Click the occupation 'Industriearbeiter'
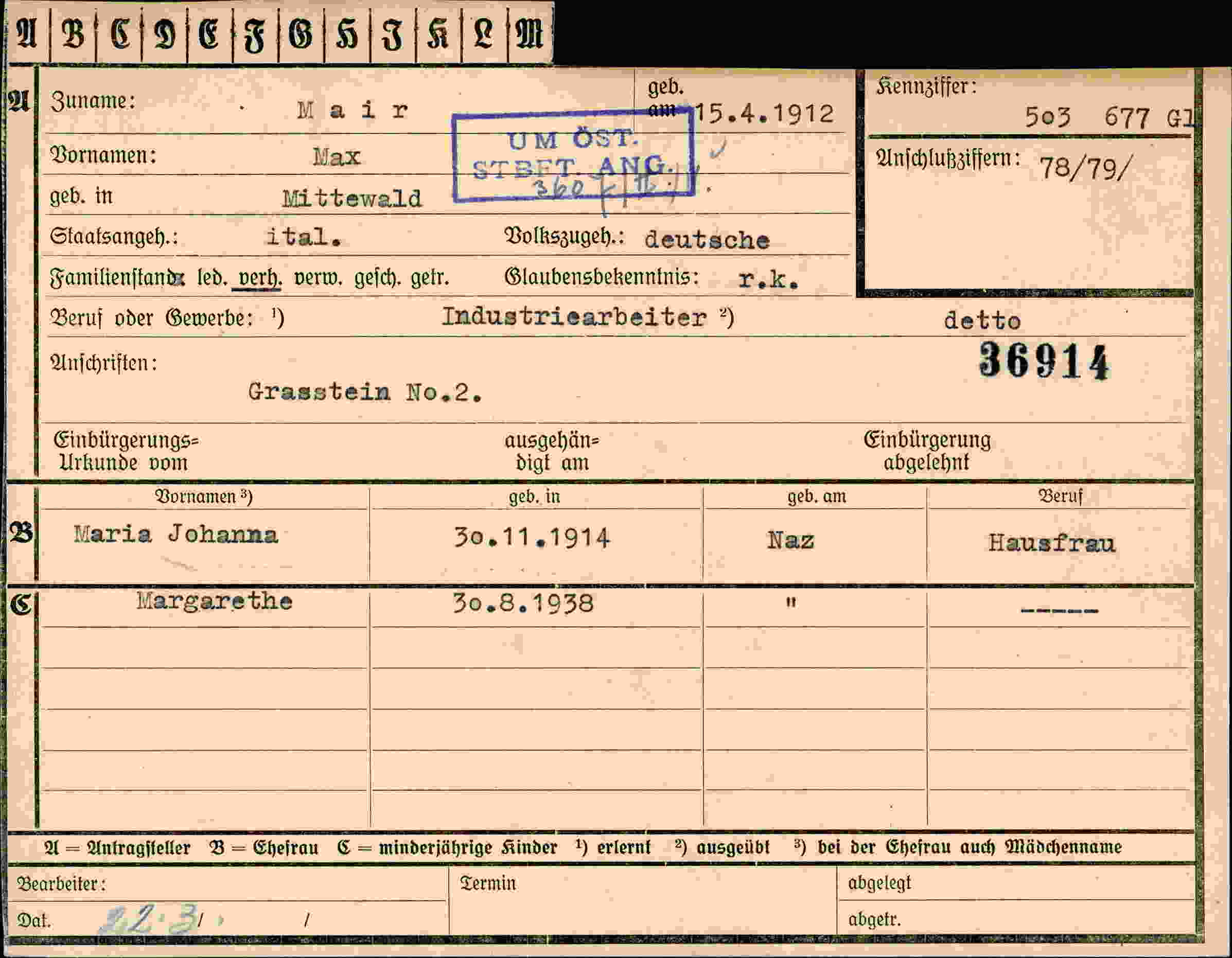The width and height of the screenshot is (1232, 958). coord(574,317)
